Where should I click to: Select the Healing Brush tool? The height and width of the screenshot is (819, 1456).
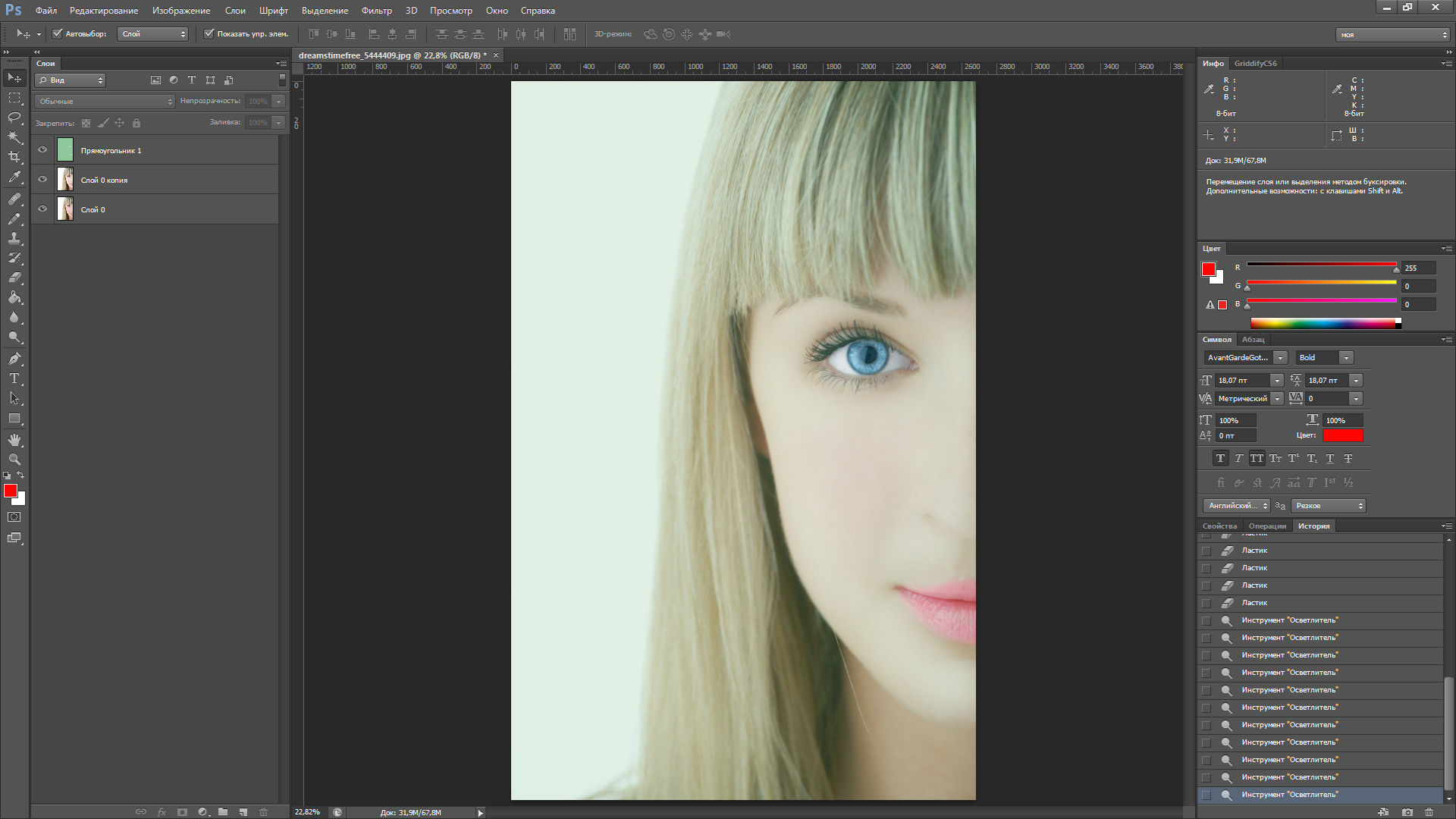click(14, 199)
